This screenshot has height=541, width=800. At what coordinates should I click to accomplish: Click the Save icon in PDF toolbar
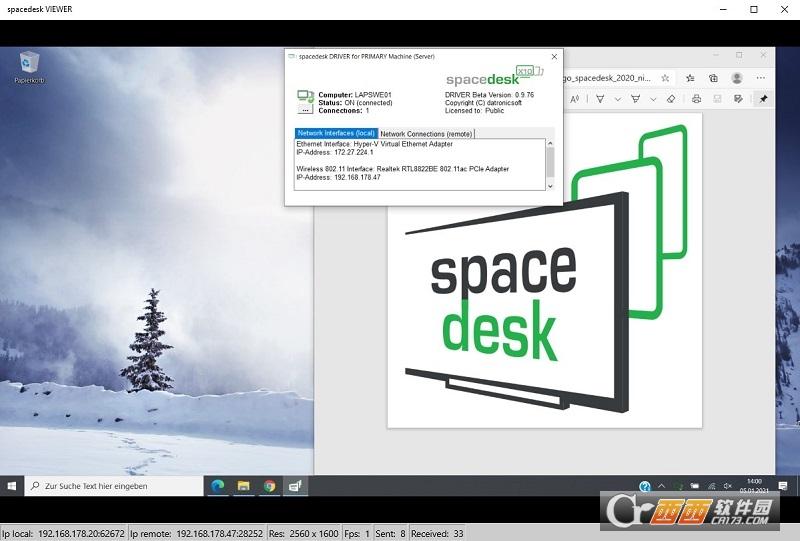point(717,99)
